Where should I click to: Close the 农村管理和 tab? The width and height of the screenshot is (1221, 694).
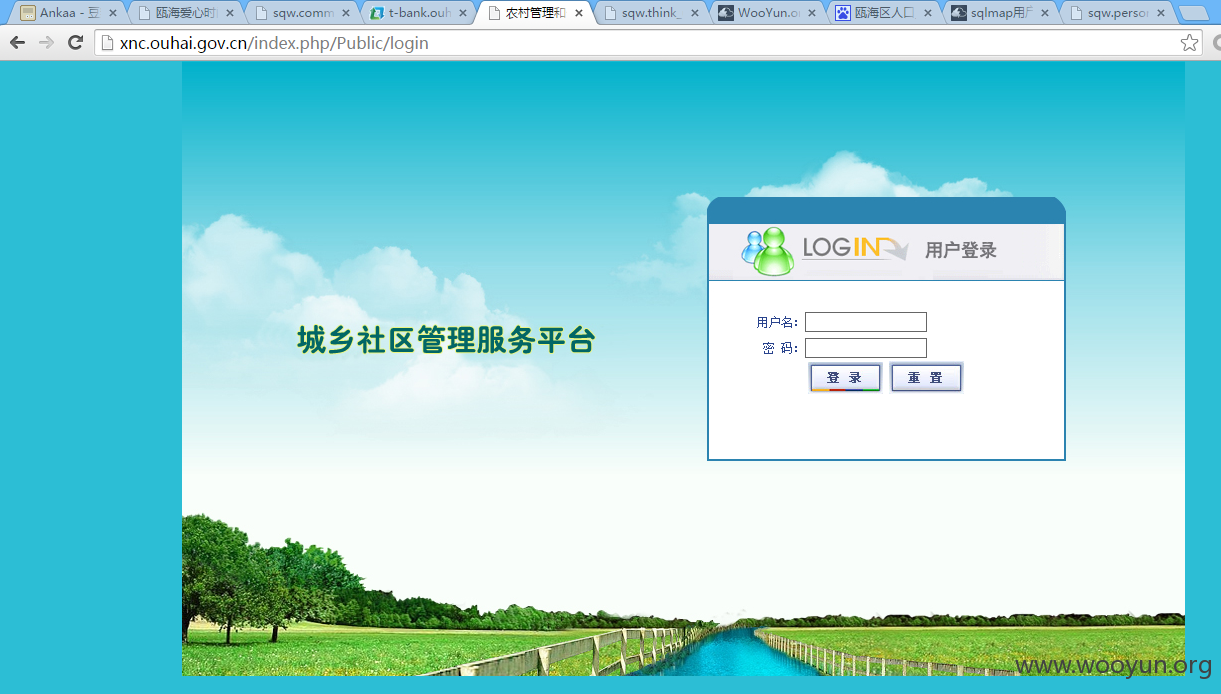pos(579,13)
